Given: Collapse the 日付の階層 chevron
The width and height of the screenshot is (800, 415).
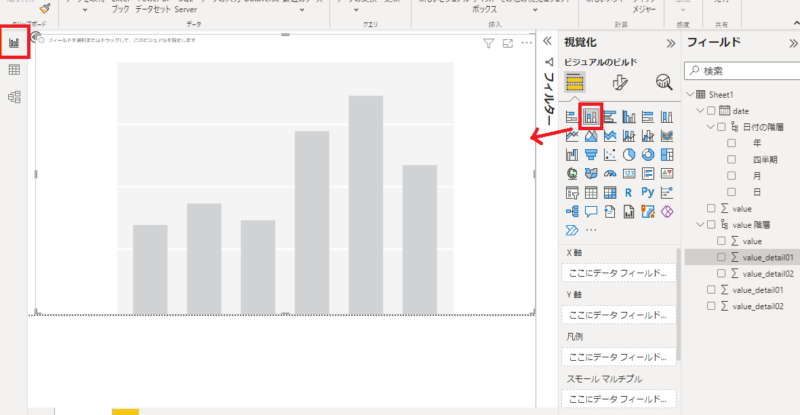Looking at the screenshot, I should click(x=711, y=127).
